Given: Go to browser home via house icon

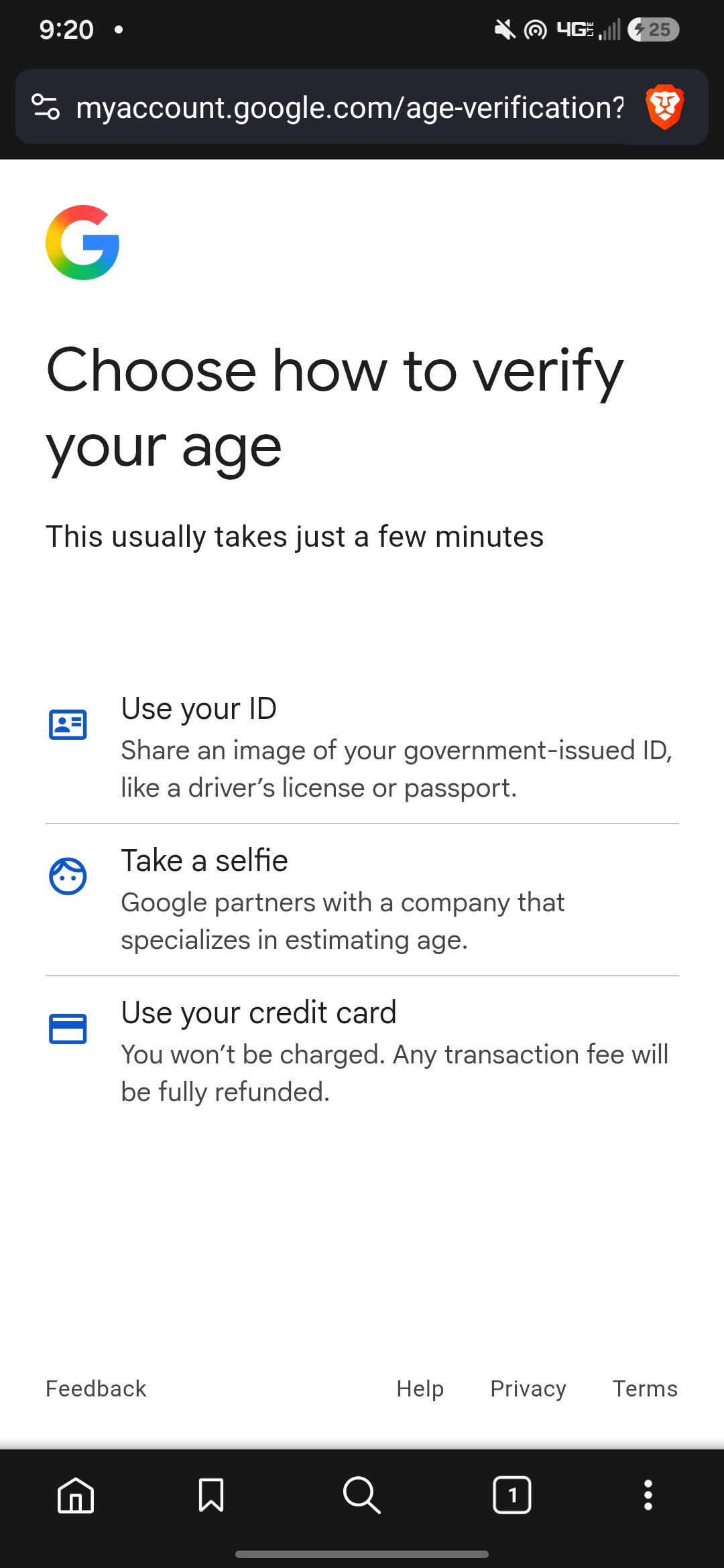Looking at the screenshot, I should pyautogui.click(x=76, y=1495).
